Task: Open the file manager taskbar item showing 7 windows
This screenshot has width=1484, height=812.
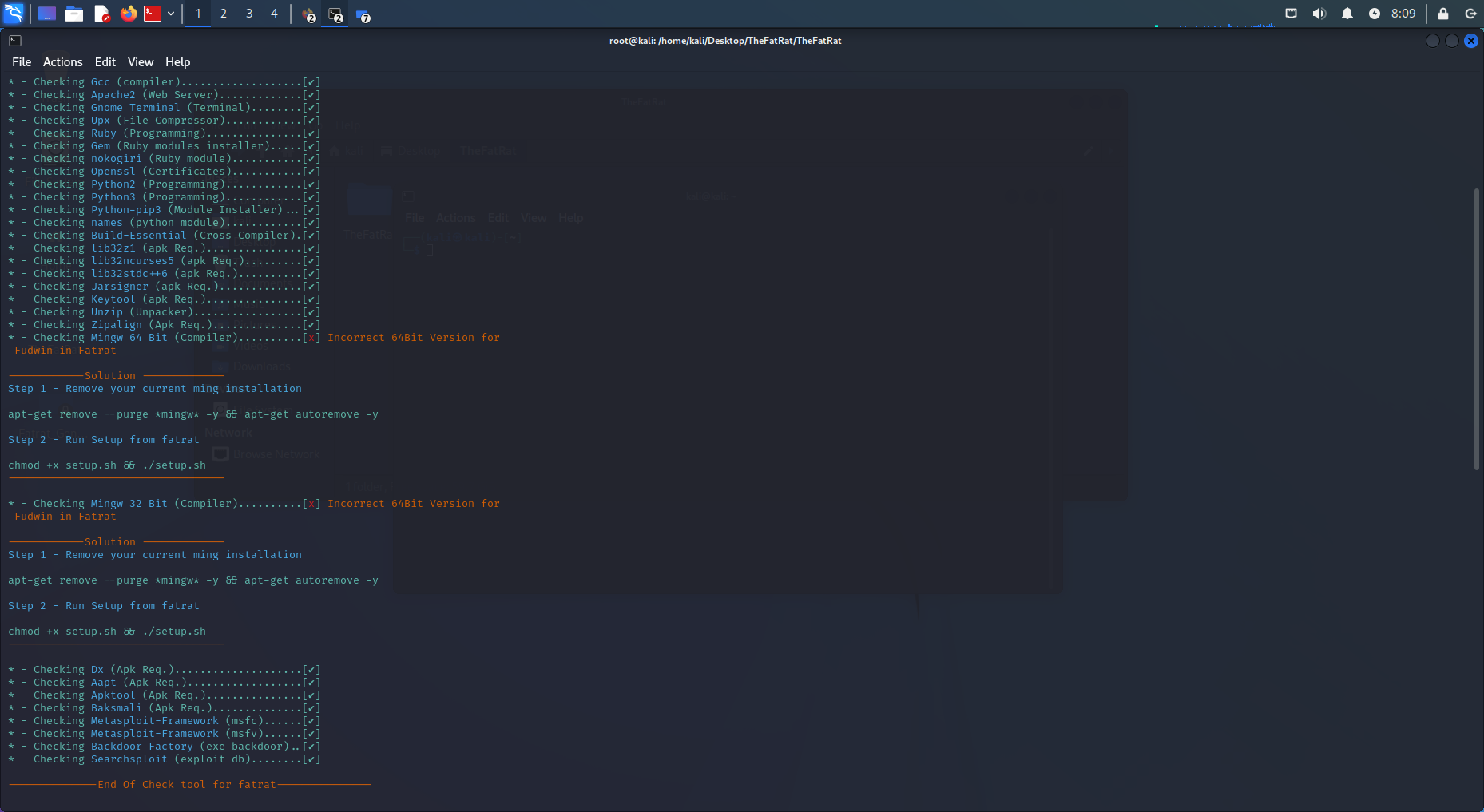Action: click(x=363, y=14)
